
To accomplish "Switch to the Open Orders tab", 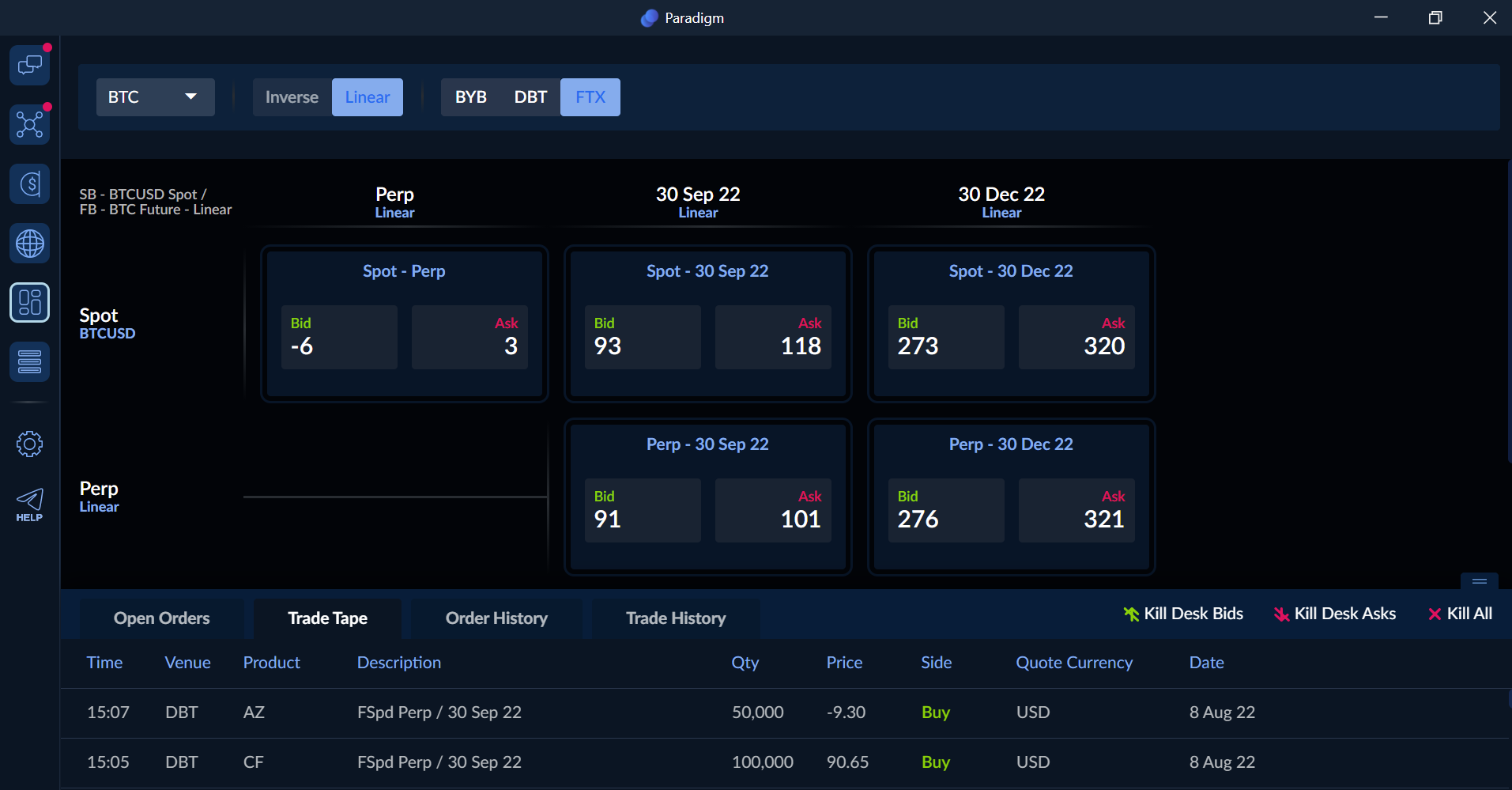I will [161, 618].
